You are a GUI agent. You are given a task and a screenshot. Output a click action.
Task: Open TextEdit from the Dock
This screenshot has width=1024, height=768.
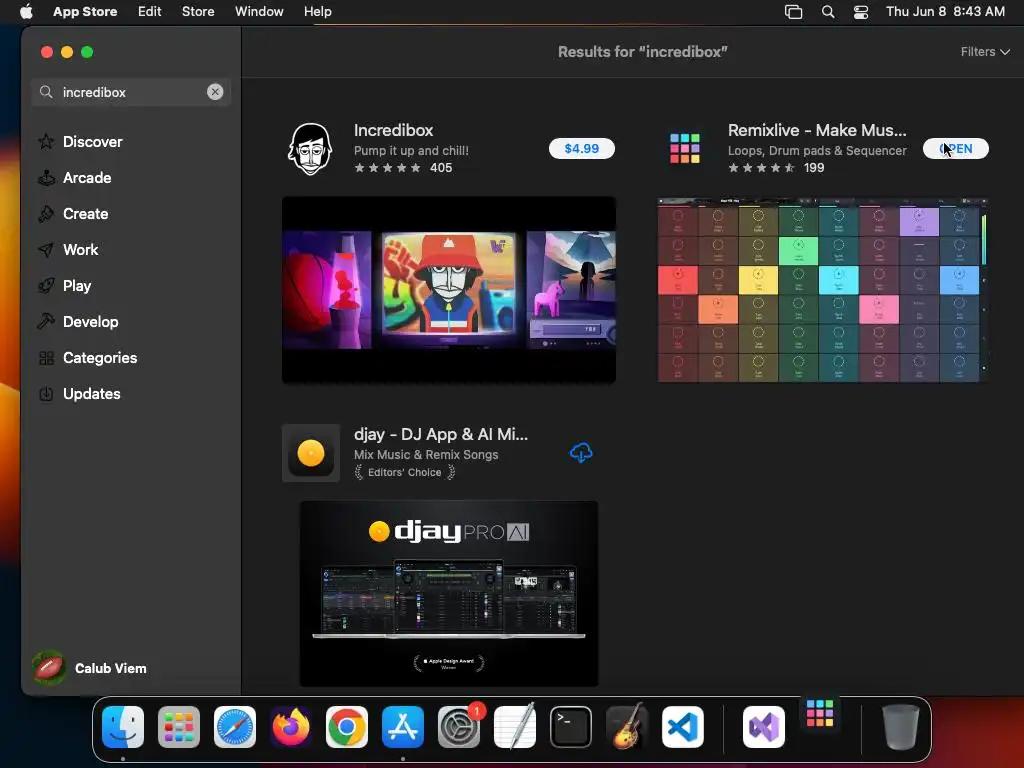[515, 727]
